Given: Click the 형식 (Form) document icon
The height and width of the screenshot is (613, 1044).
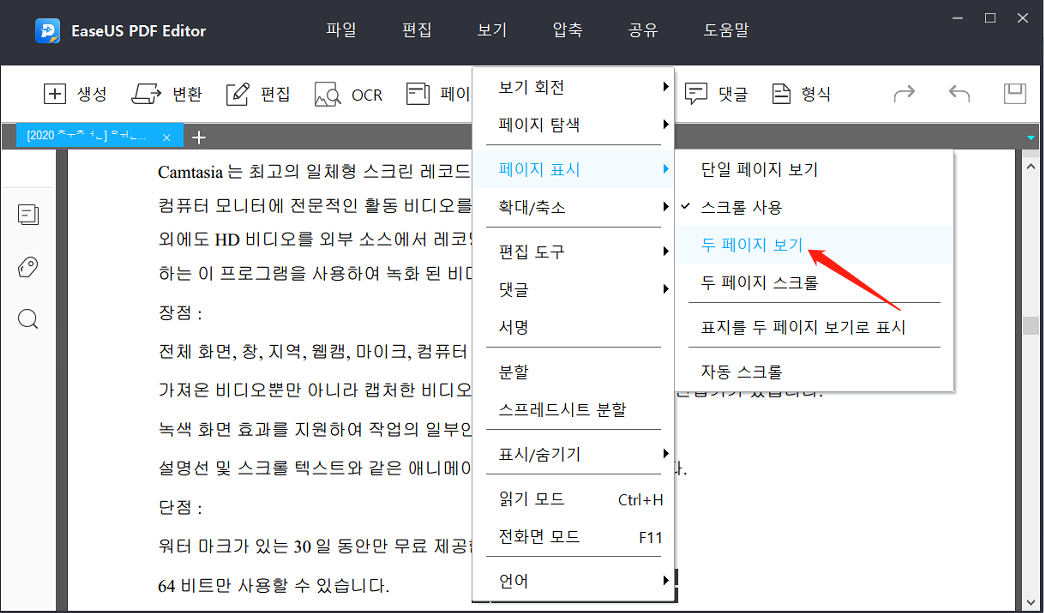Looking at the screenshot, I should click(781, 95).
